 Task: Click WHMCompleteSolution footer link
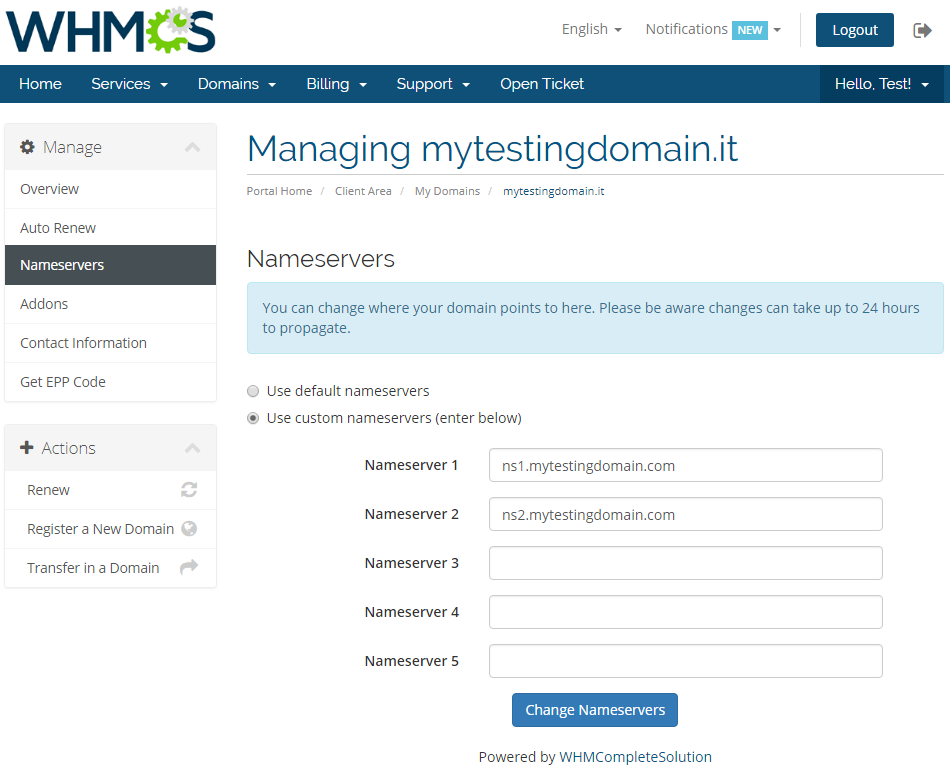pyautogui.click(x=635, y=757)
